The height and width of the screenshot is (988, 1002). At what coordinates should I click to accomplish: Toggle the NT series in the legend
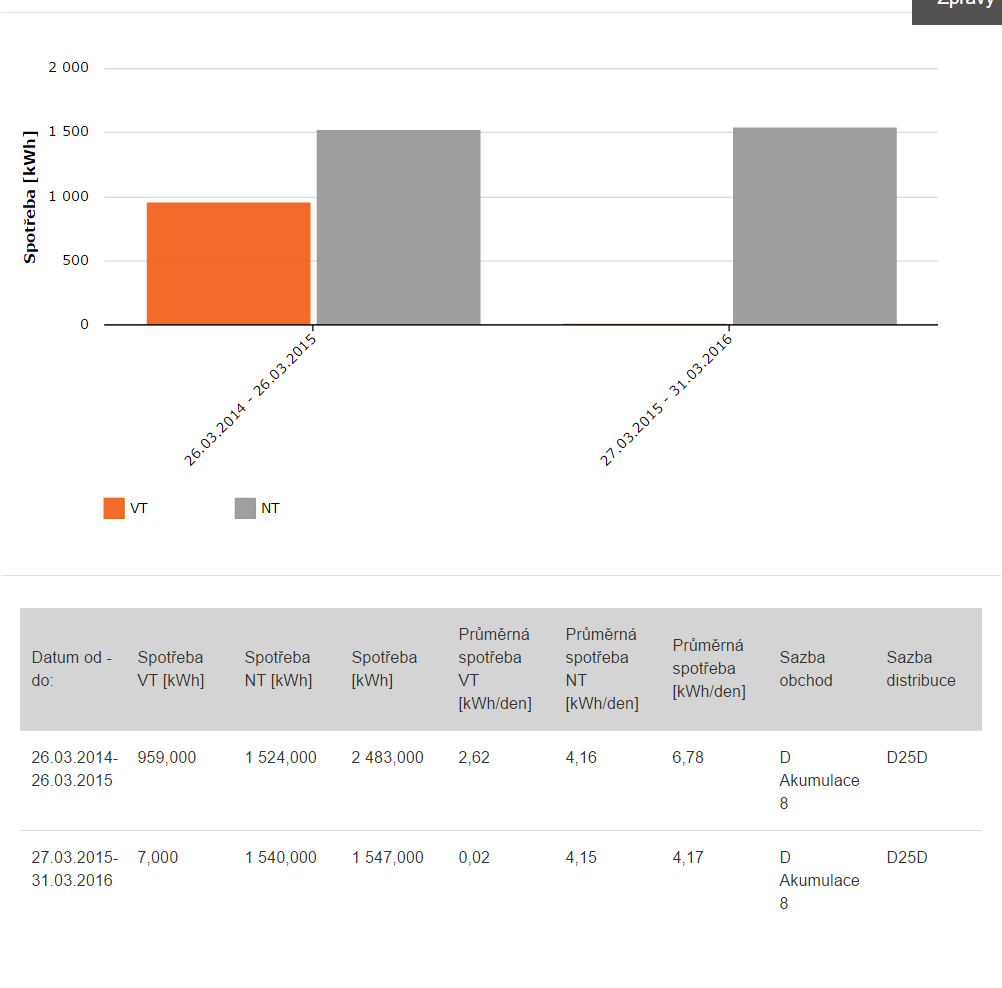tap(258, 508)
